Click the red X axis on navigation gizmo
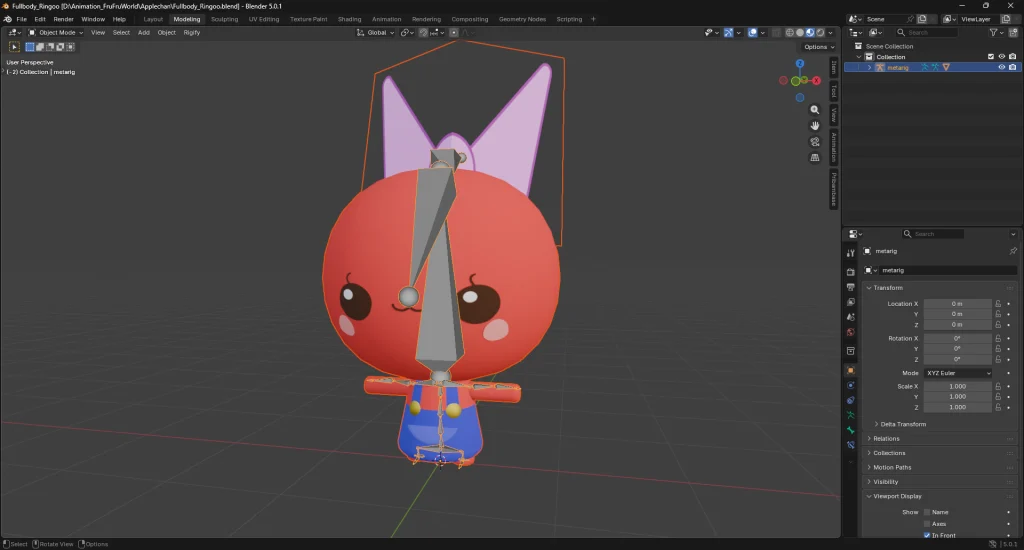 (816, 80)
